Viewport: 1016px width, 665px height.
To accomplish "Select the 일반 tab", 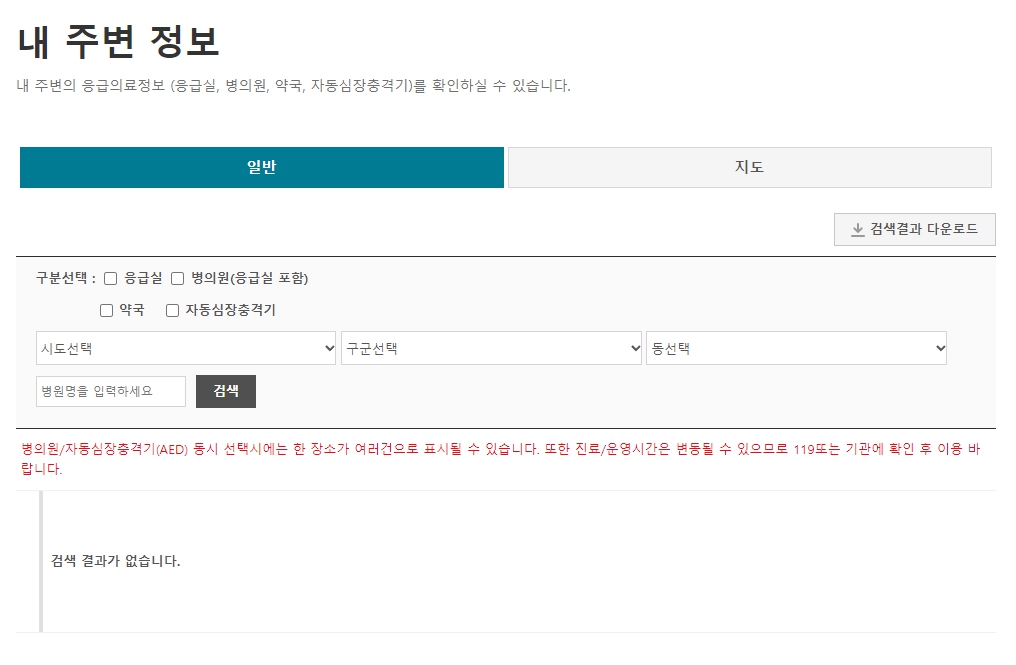I will (x=261, y=167).
